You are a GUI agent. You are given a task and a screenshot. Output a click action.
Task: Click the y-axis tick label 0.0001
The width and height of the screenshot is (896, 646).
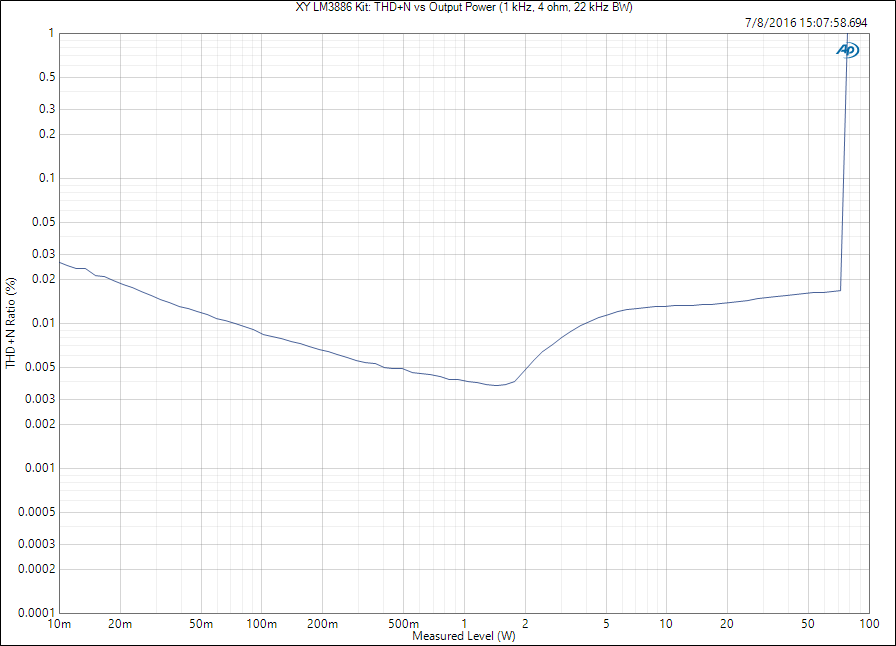37,613
